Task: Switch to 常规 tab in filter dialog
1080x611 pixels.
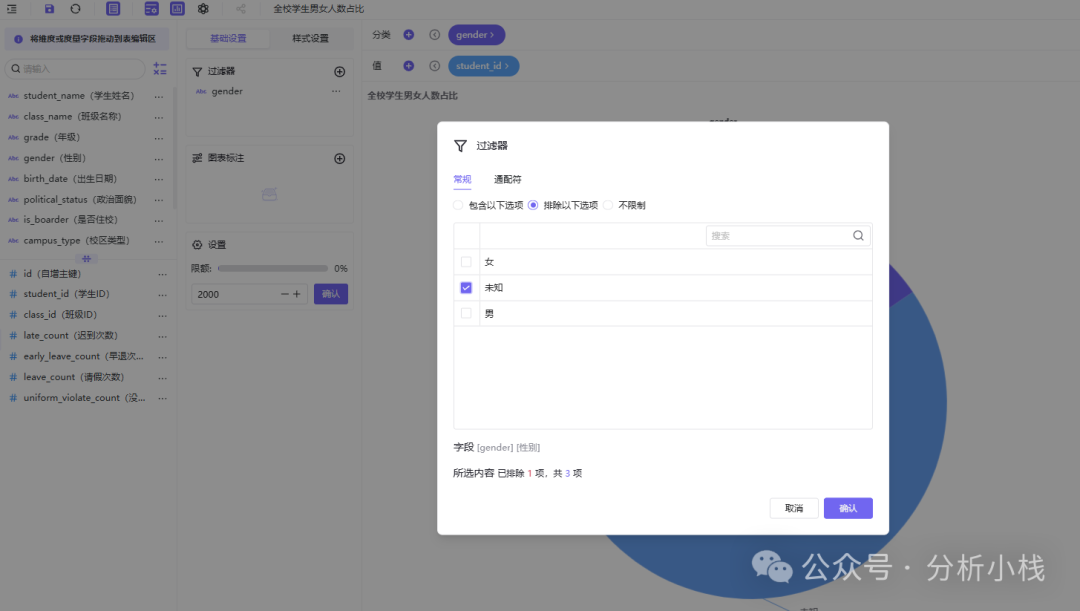Action: click(x=462, y=179)
